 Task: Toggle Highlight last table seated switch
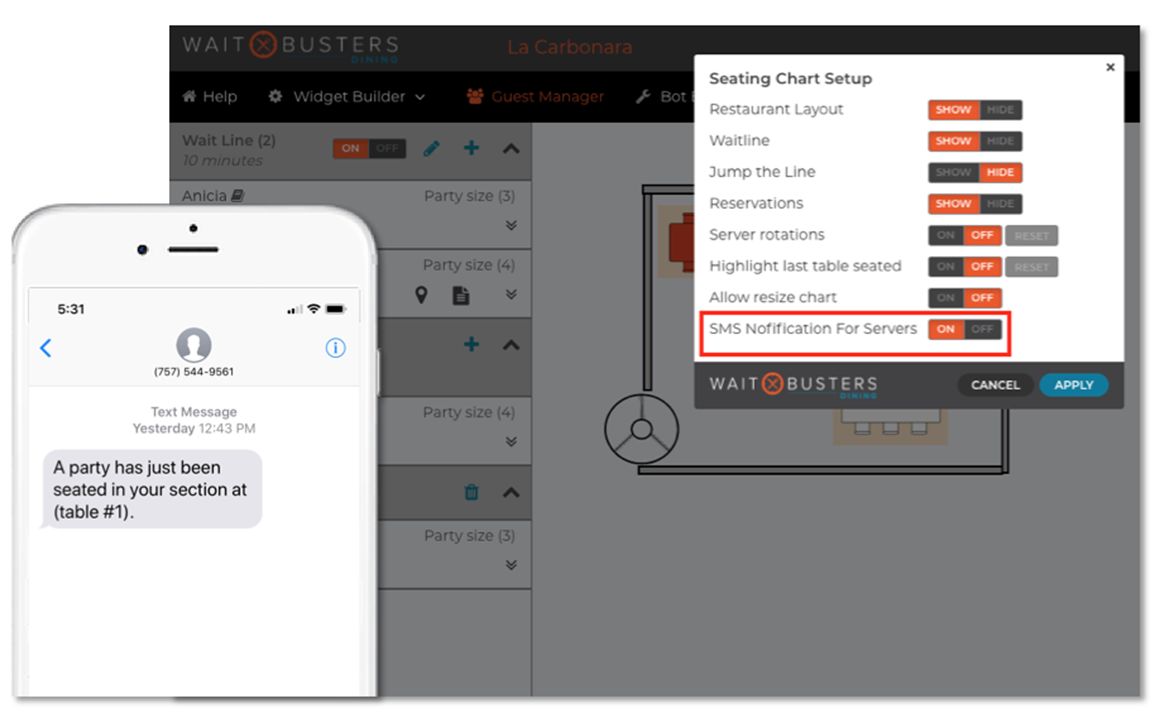pos(964,267)
